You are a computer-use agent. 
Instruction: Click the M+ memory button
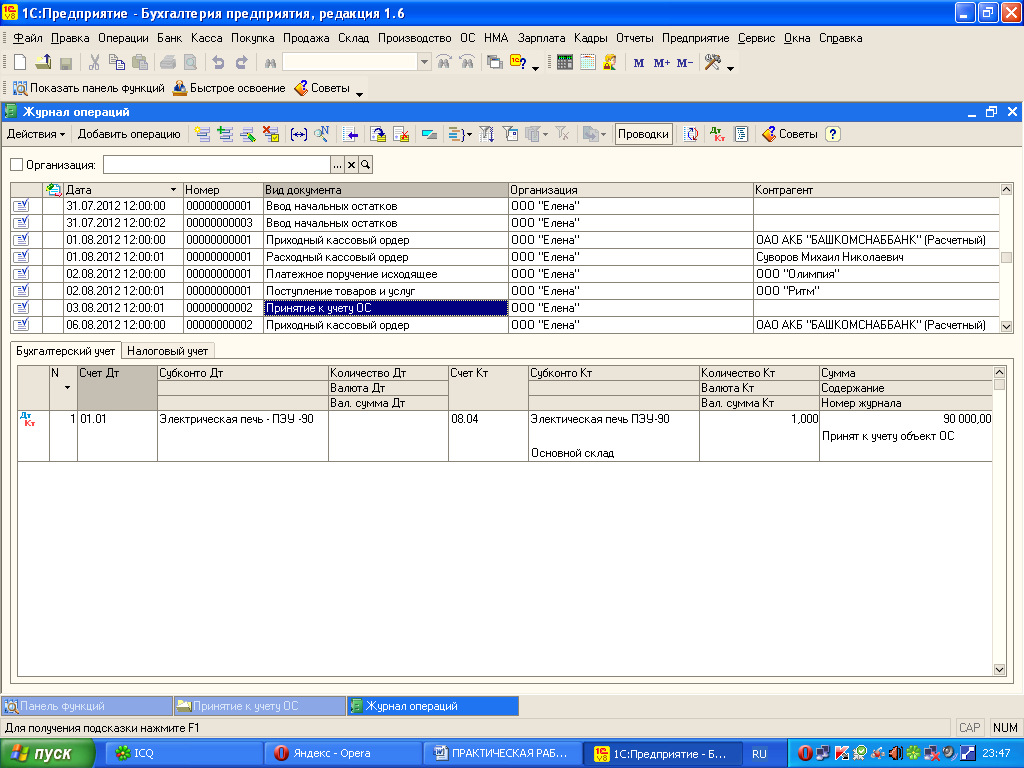662,63
